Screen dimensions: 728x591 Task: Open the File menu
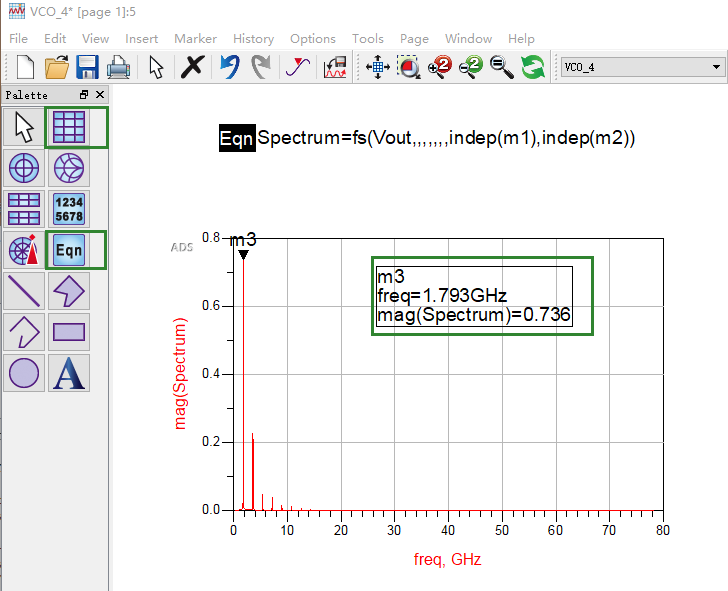coord(19,39)
